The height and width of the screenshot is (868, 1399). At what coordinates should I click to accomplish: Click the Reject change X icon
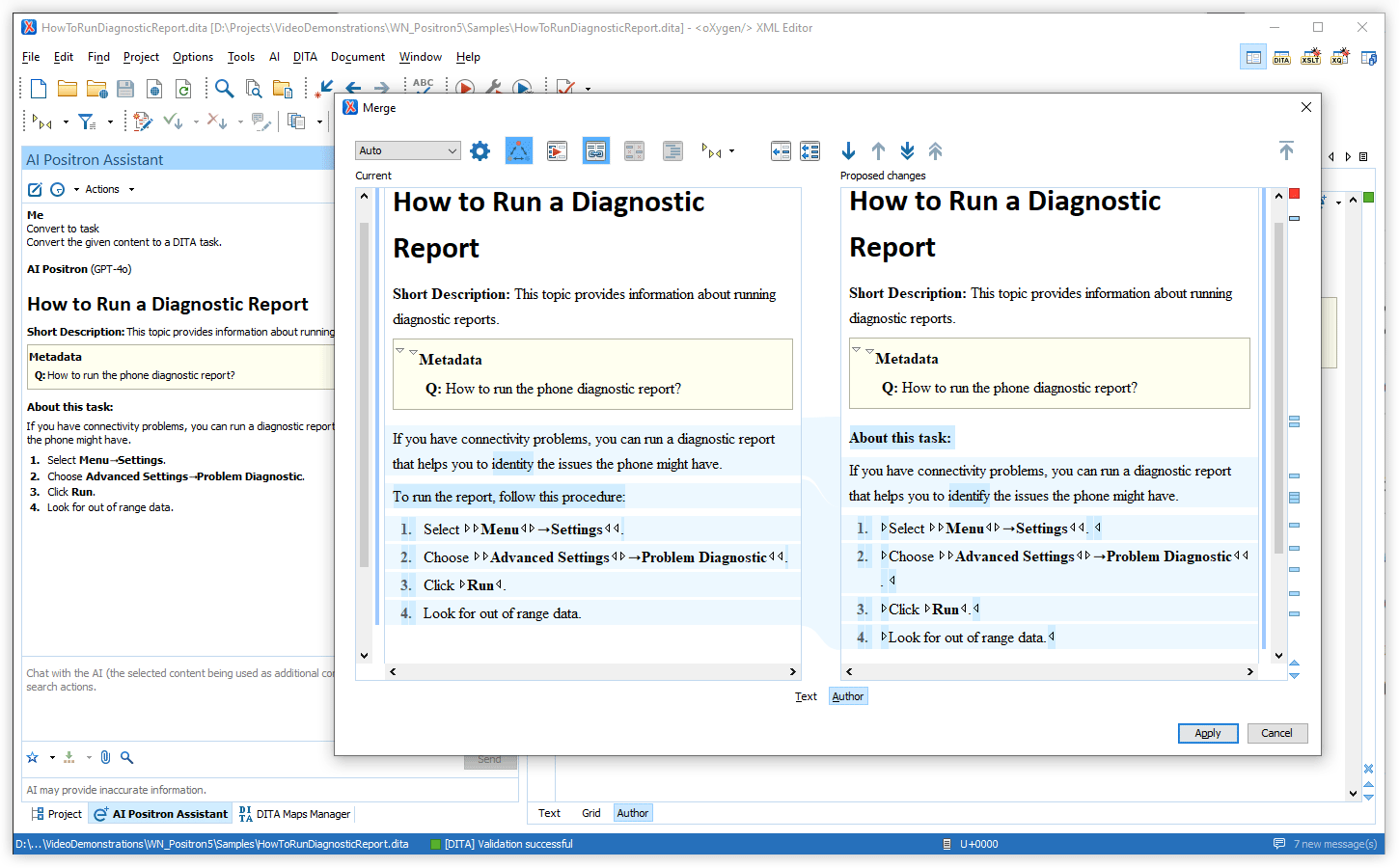(x=217, y=122)
